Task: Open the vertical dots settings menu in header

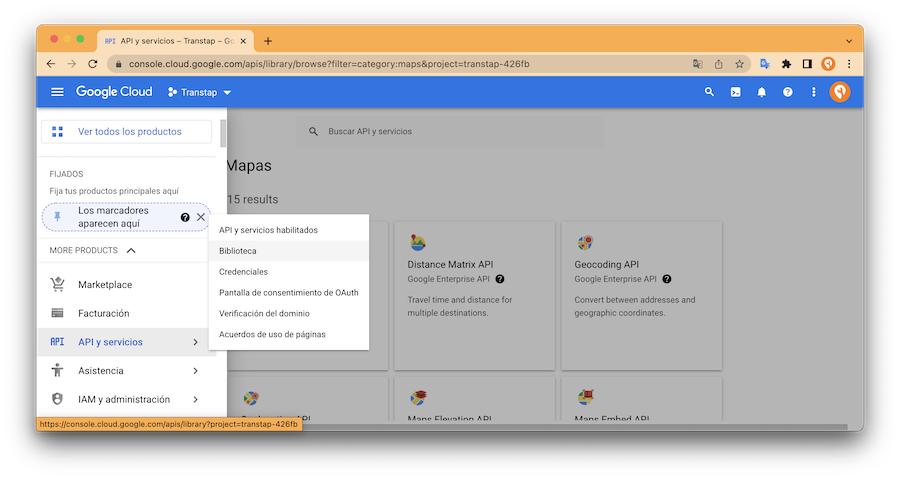Action: click(813, 92)
